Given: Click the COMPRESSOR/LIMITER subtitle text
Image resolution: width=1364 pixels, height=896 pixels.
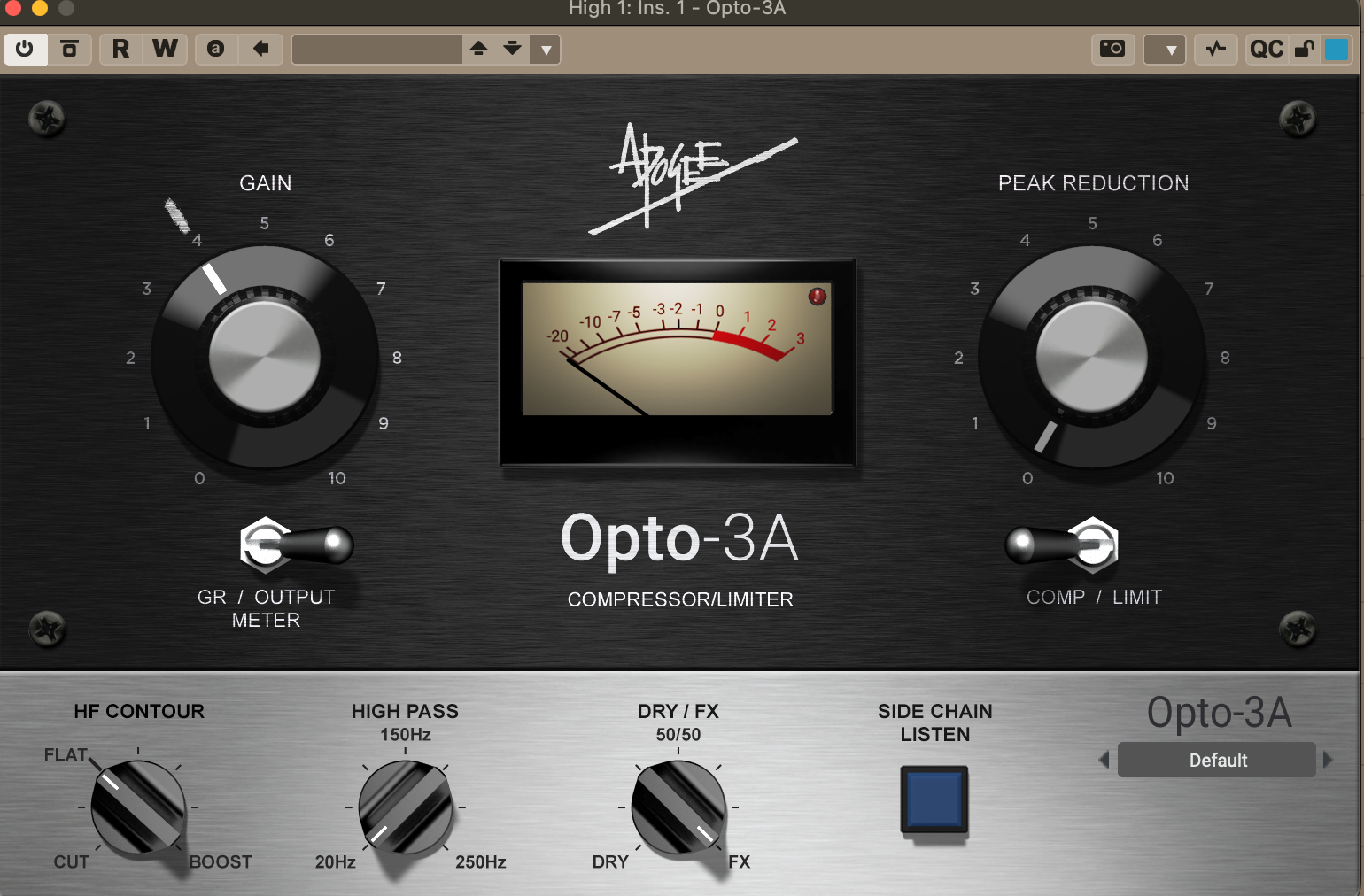Looking at the screenshot, I should [680, 599].
